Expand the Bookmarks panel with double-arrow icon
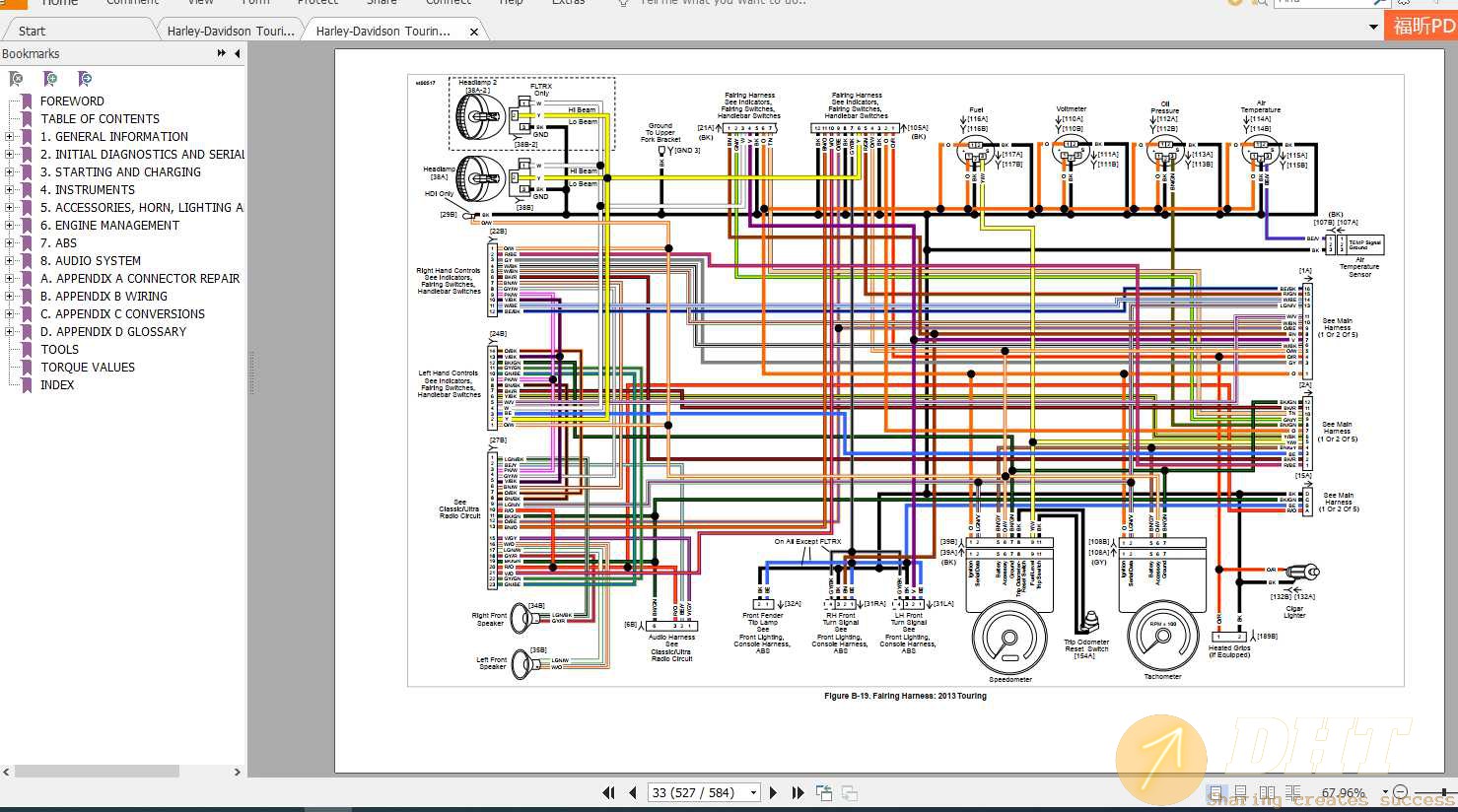This screenshot has width=1458, height=812. pyautogui.click(x=222, y=53)
